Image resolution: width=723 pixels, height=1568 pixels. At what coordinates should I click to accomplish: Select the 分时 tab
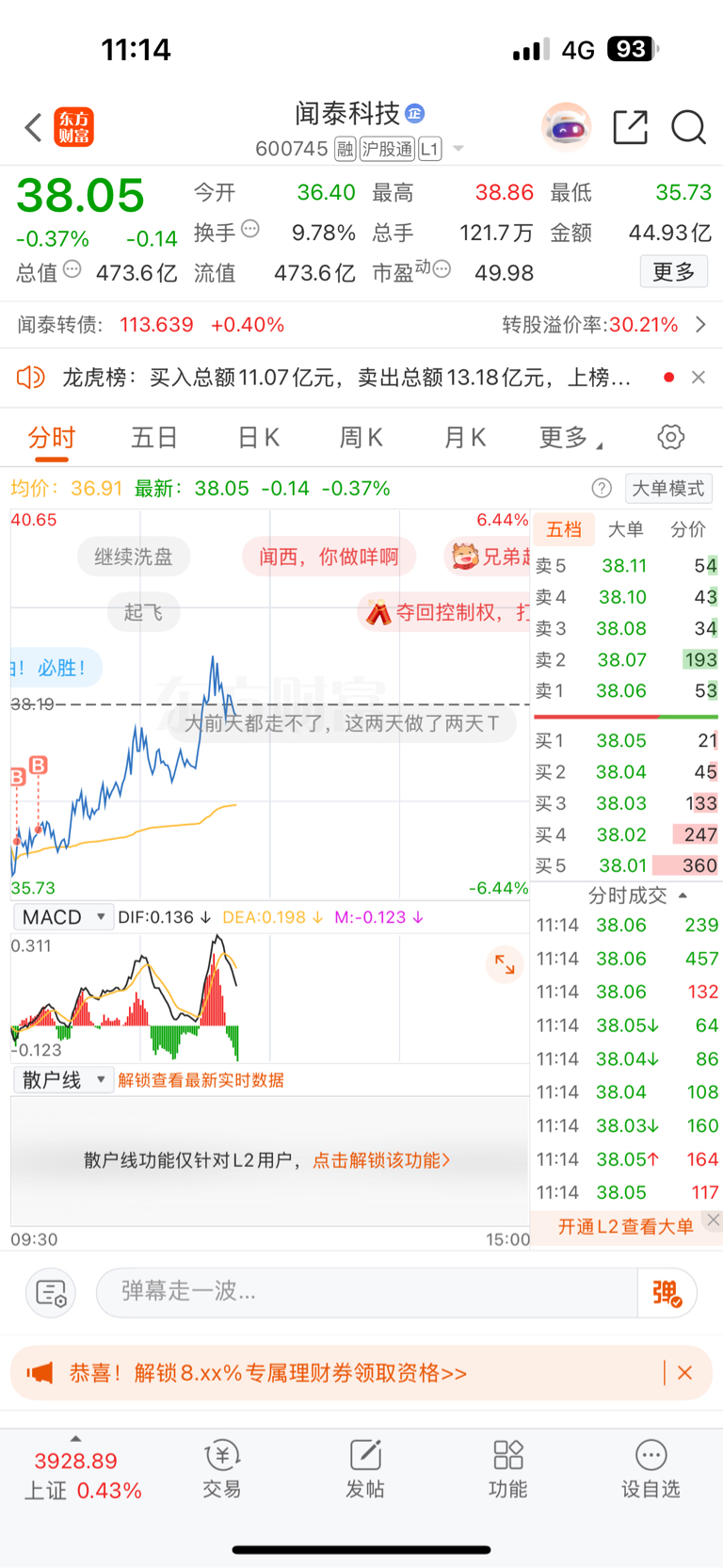point(52,437)
